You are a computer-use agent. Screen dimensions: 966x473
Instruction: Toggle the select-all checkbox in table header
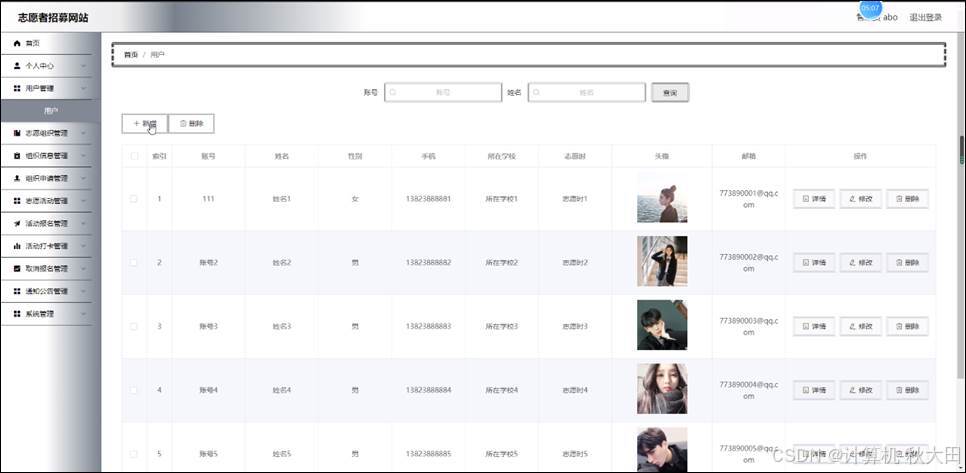134,156
